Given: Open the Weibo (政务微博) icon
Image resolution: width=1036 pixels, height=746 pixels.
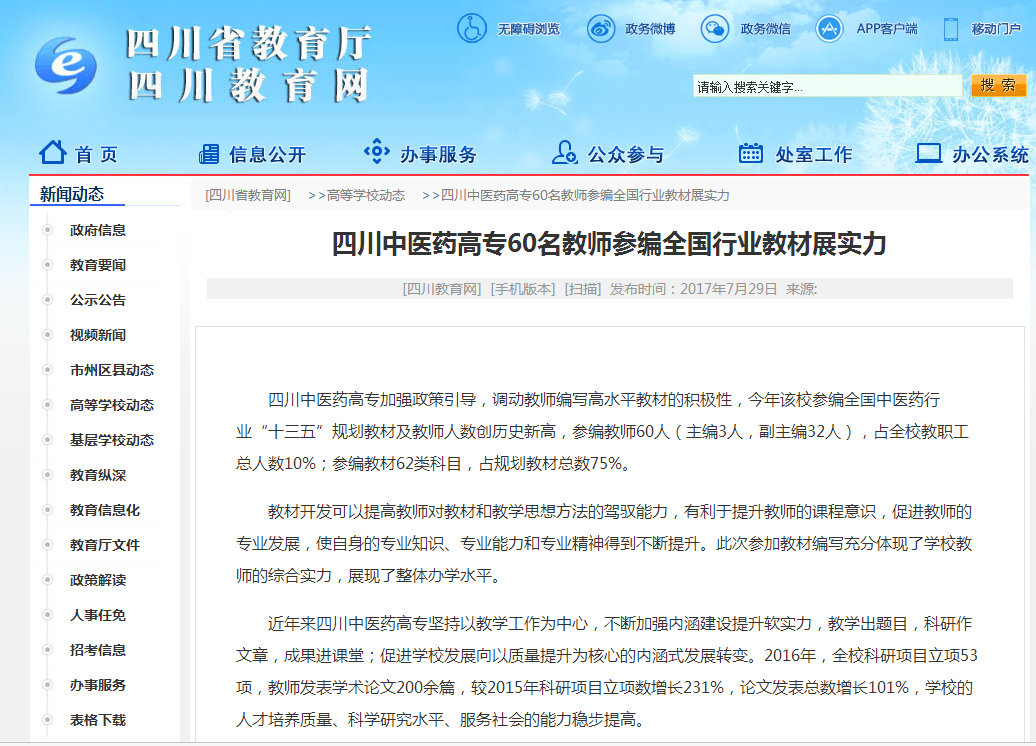Looking at the screenshot, I should 601,28.
